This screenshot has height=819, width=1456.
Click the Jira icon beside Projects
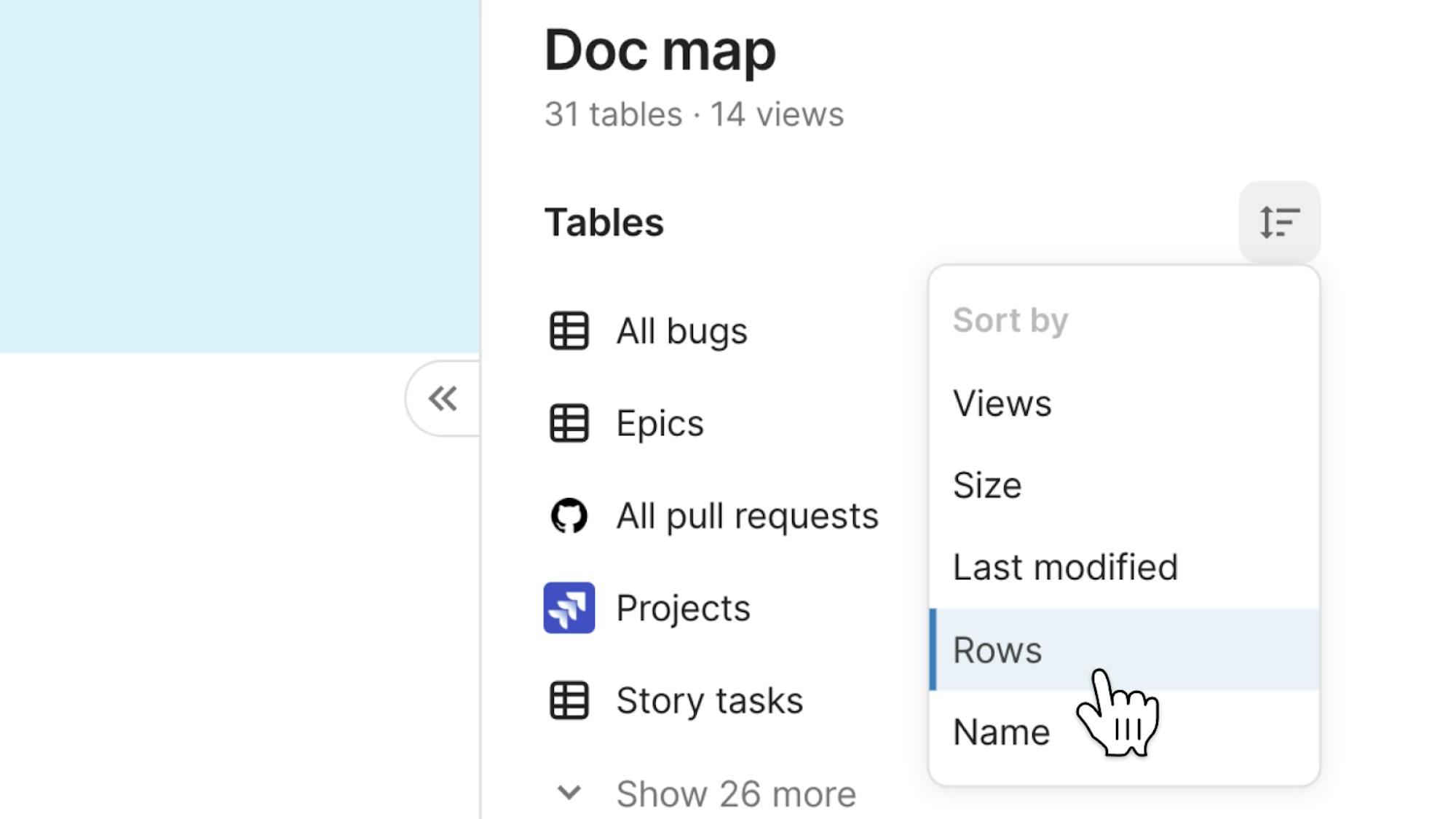[x=569, y=608]
